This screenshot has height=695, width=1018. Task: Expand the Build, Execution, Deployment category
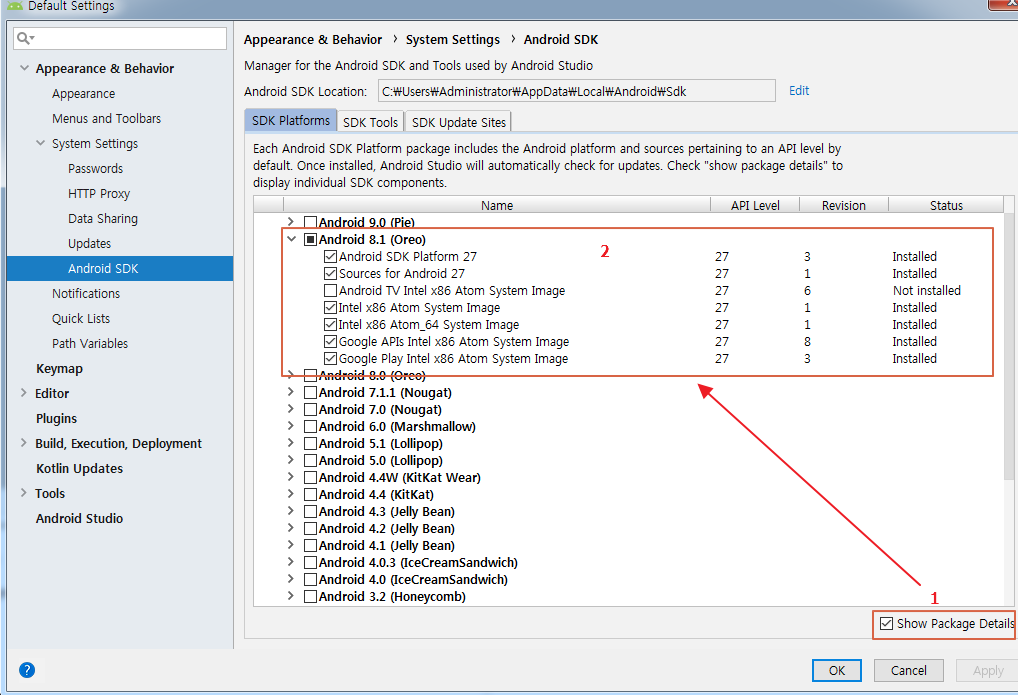[23, 442]
